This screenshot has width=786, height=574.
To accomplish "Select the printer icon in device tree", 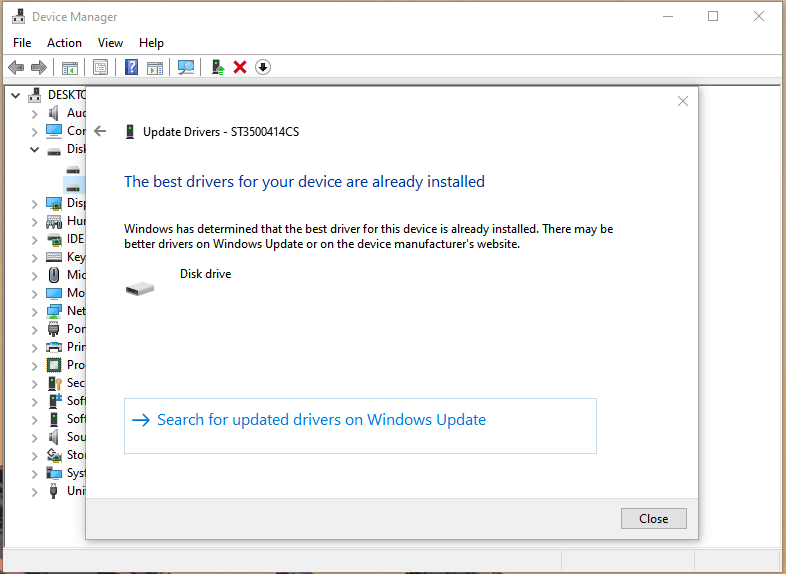I will tap(54, 347).
